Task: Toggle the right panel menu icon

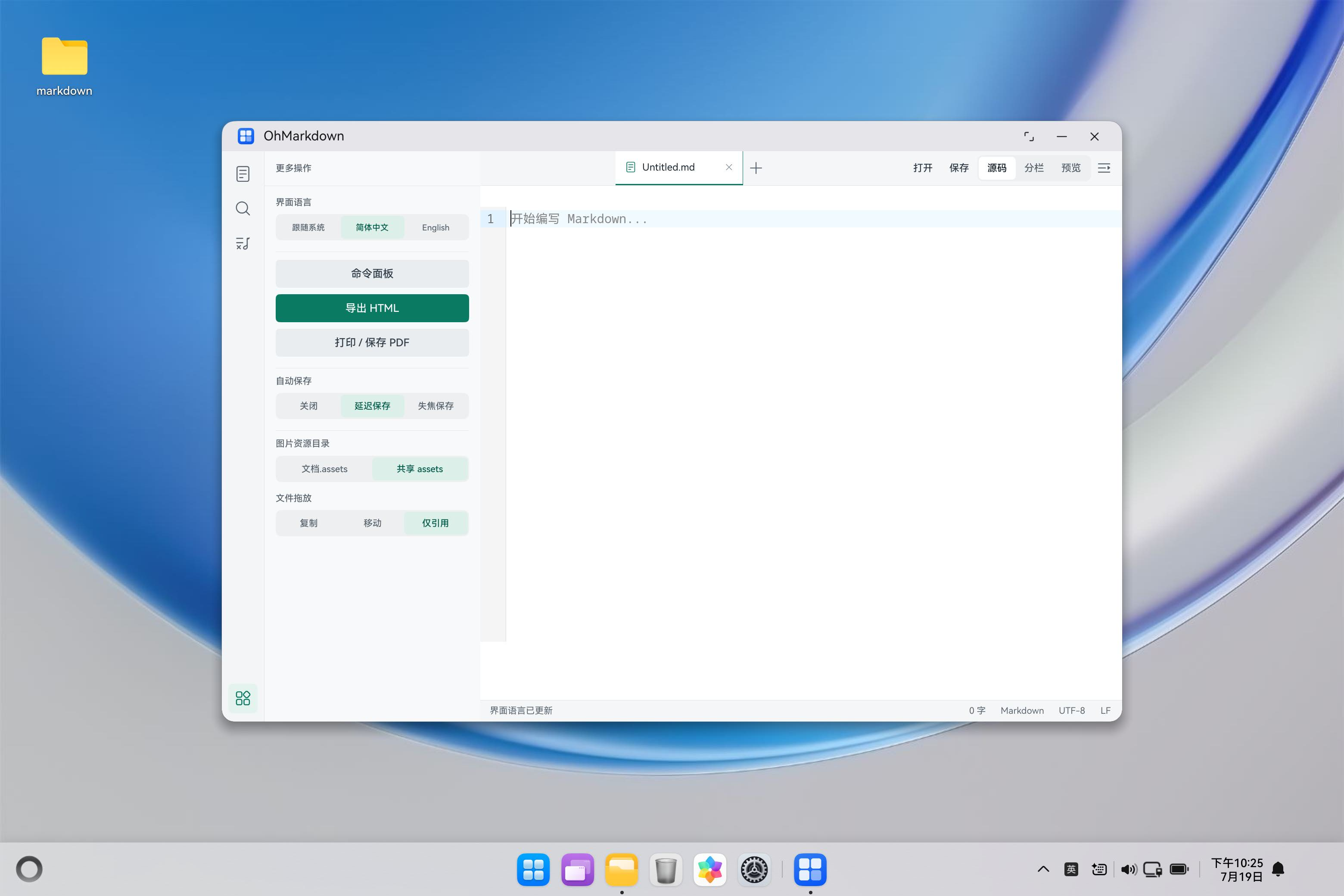Action: (x=1104, y=168)
